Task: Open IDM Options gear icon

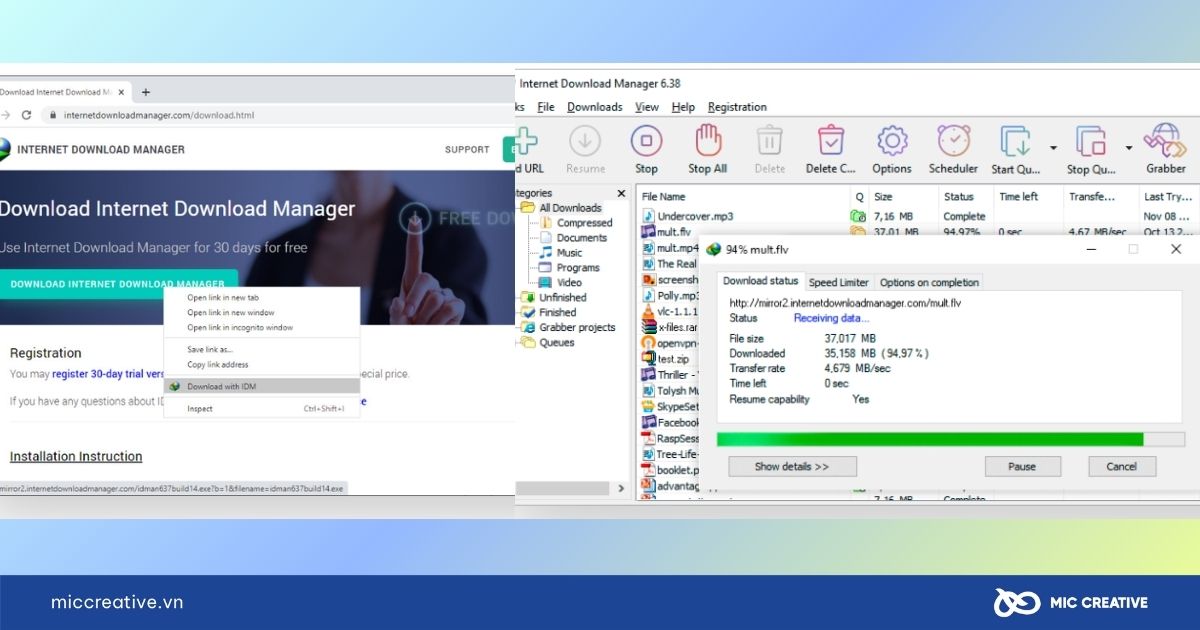Action: click(891, 141)
